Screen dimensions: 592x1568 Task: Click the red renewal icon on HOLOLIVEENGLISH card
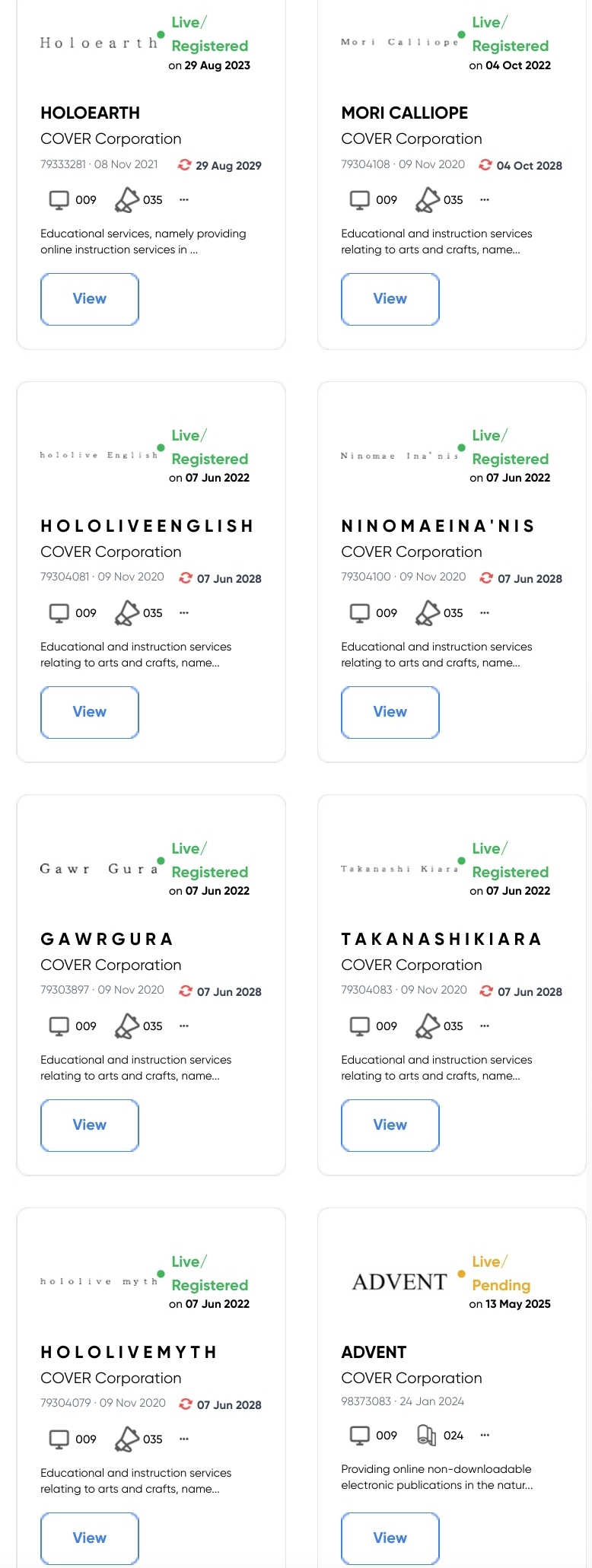point(186,578)
